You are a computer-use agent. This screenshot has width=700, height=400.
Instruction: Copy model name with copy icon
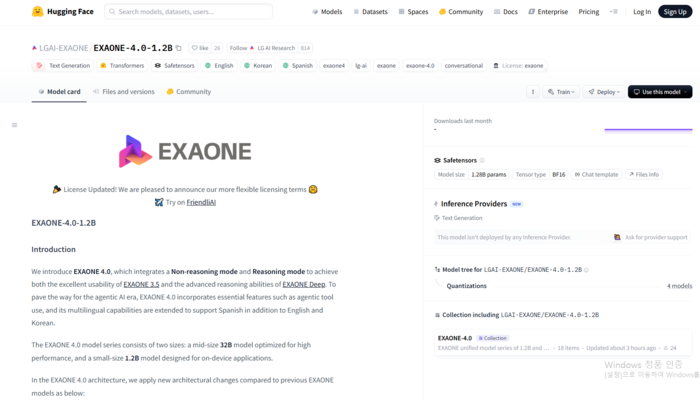[x=179, y=48]
